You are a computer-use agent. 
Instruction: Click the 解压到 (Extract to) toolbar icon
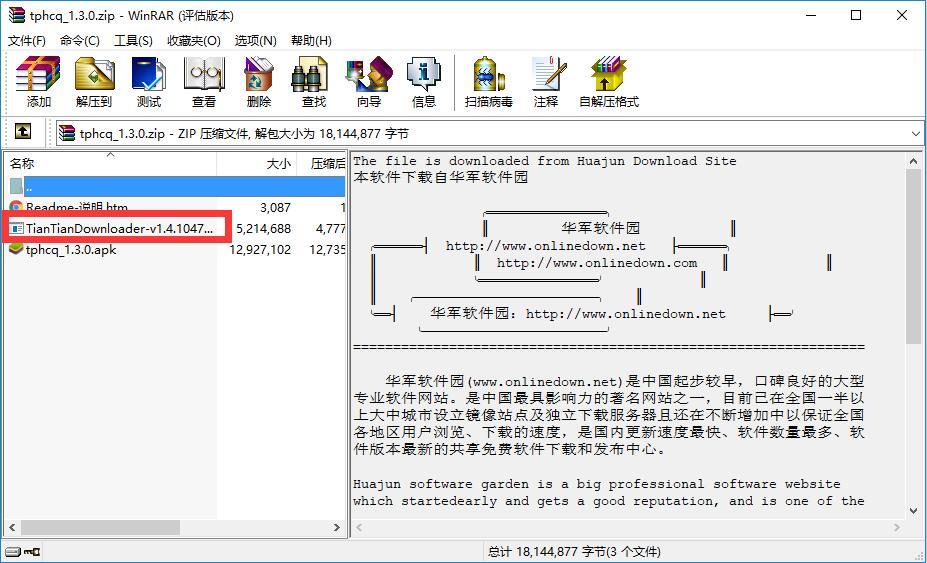94,74
